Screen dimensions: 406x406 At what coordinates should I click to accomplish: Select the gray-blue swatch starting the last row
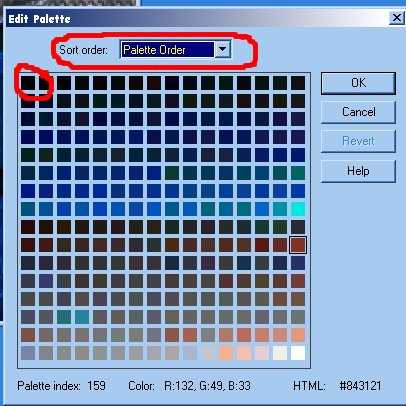point(28,353)
